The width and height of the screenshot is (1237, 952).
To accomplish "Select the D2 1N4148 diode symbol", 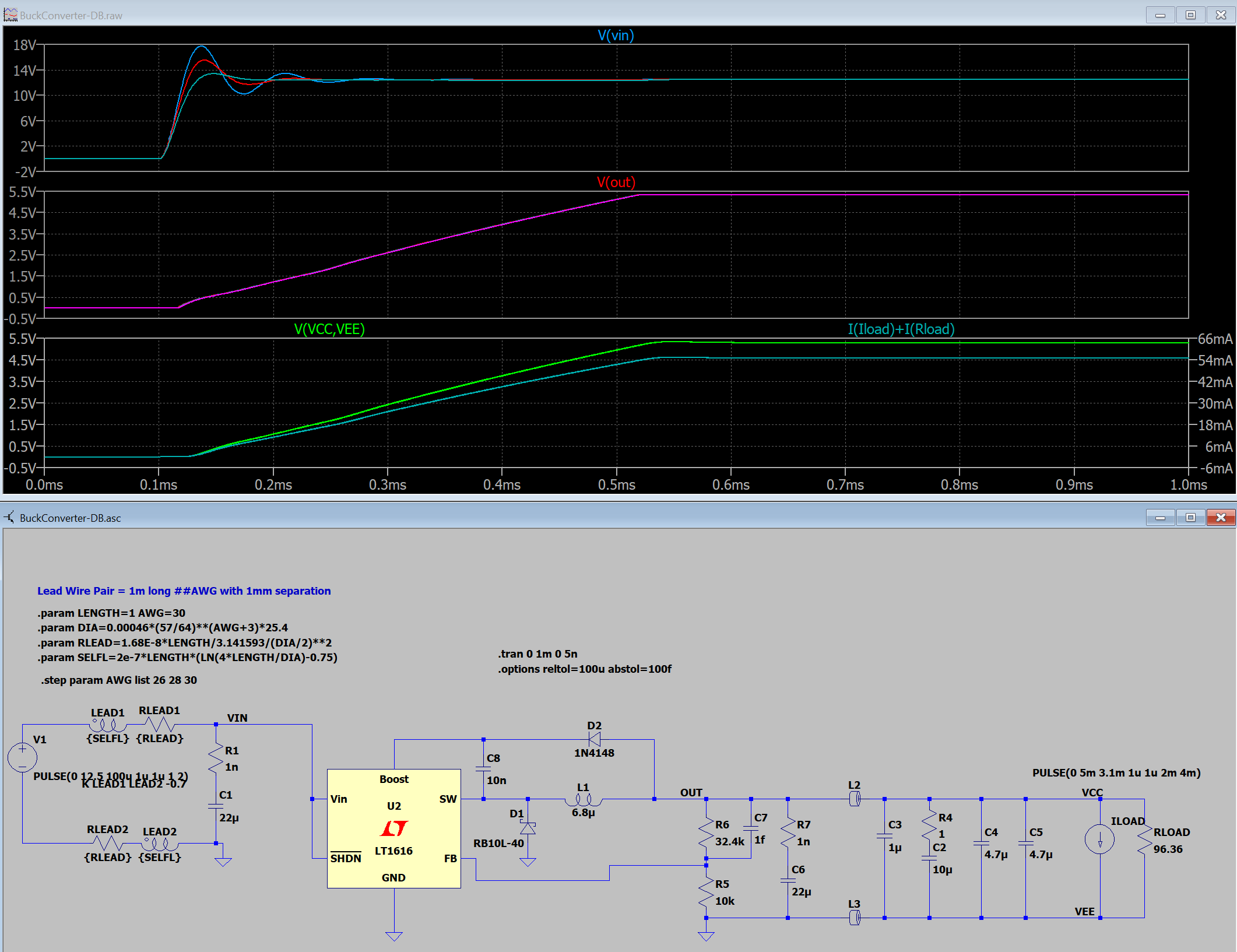I will (x=595, y=739).
